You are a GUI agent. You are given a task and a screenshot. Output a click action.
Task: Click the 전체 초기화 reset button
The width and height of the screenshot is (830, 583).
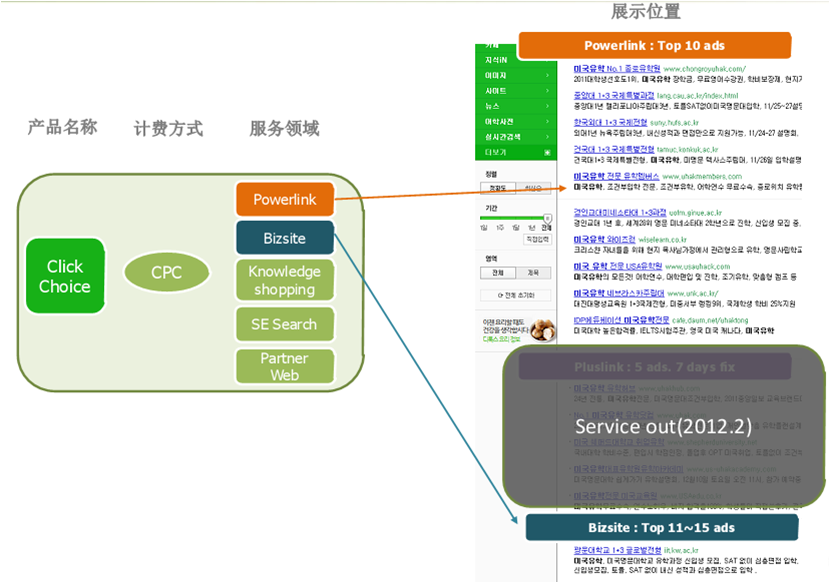pos(516,295)
